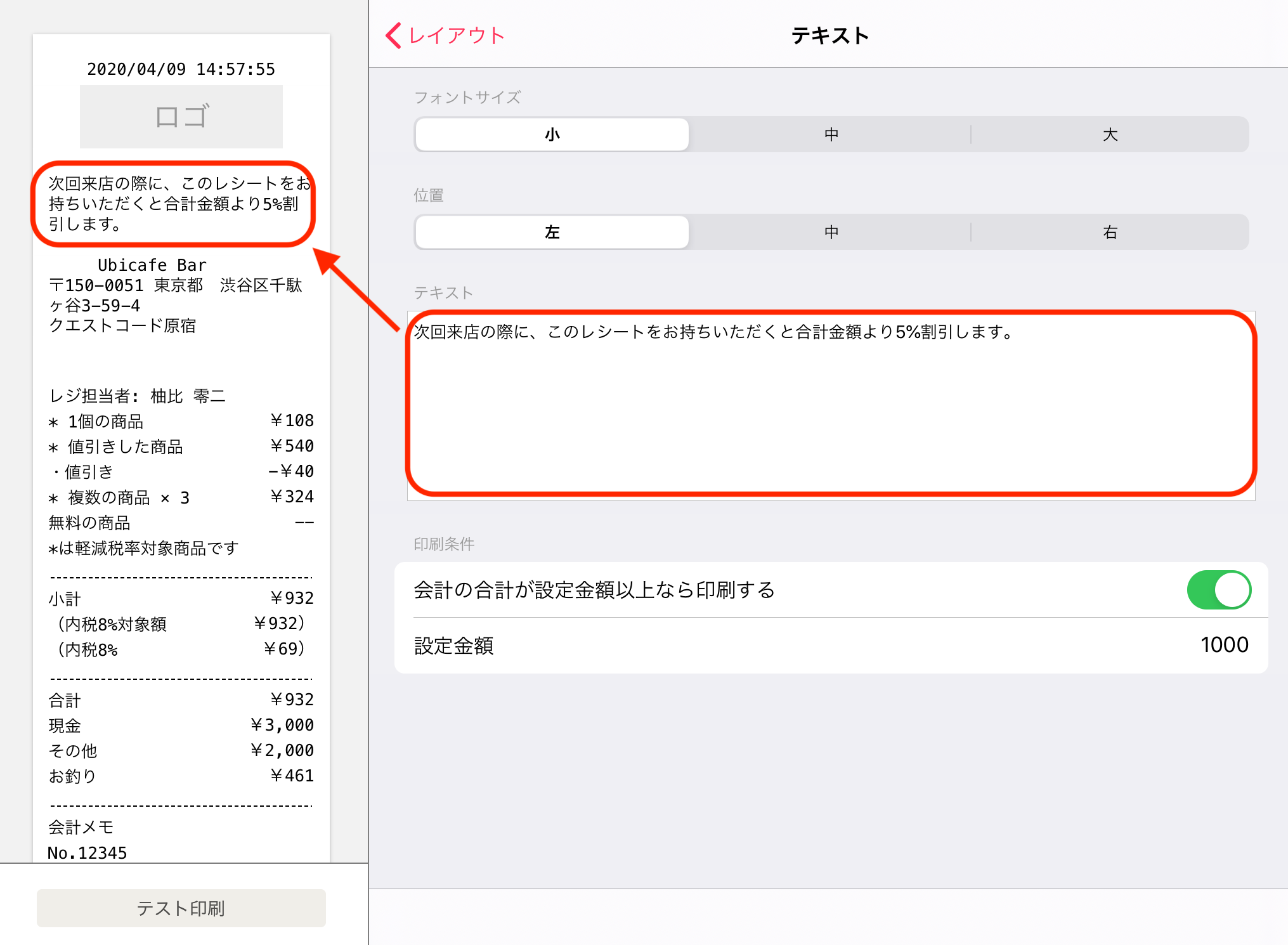
Task: Set text position to left 左
Action: tap(552, 232)
